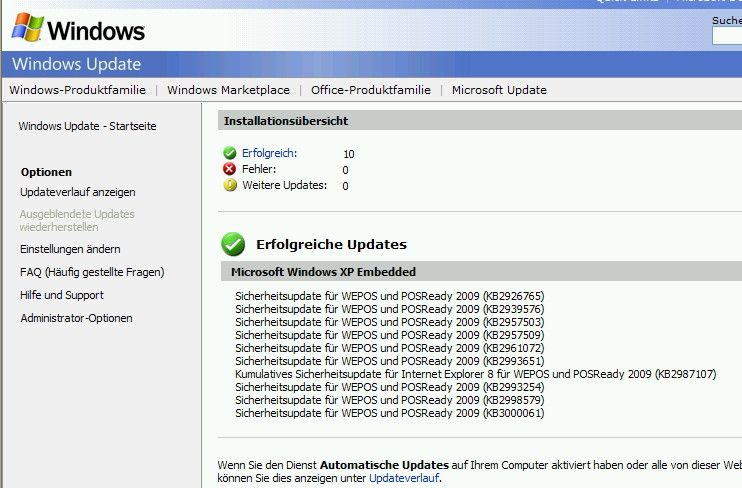Click the large green Erfolgreiche Updates checkmark
The image size is (742, 488).
[233, 244]
